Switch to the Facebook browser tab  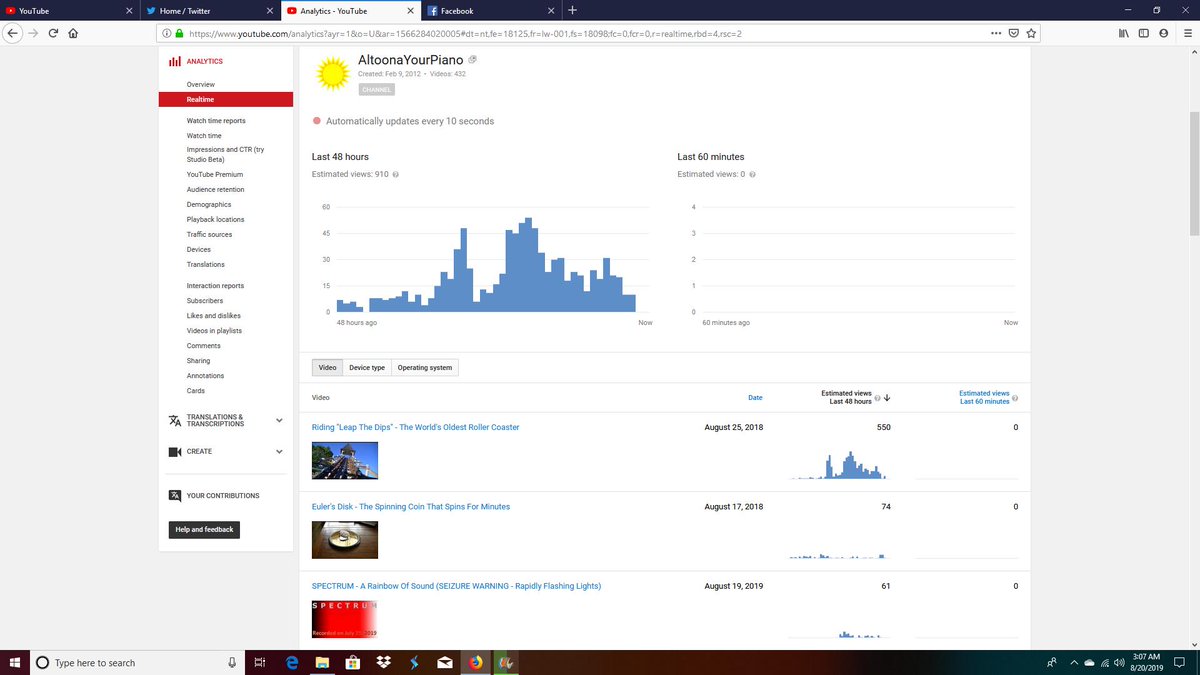click(x=490, y=10)
